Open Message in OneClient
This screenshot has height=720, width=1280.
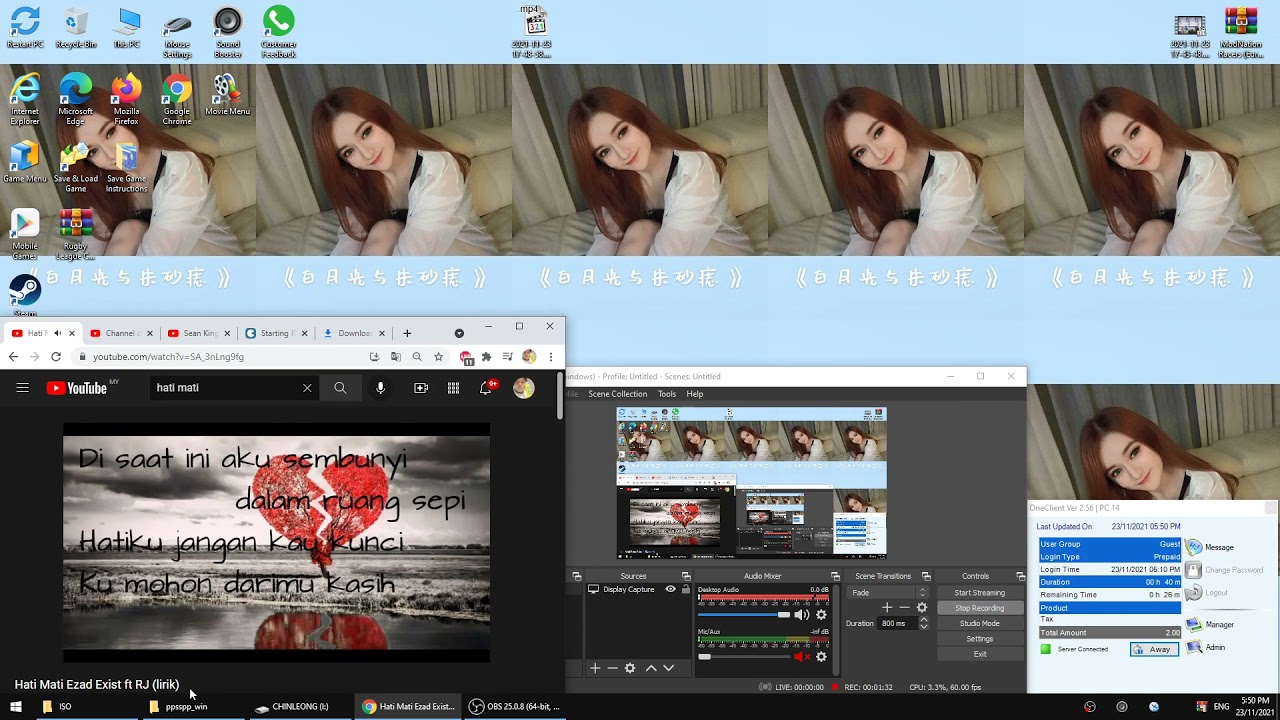tap(1210, 547)
